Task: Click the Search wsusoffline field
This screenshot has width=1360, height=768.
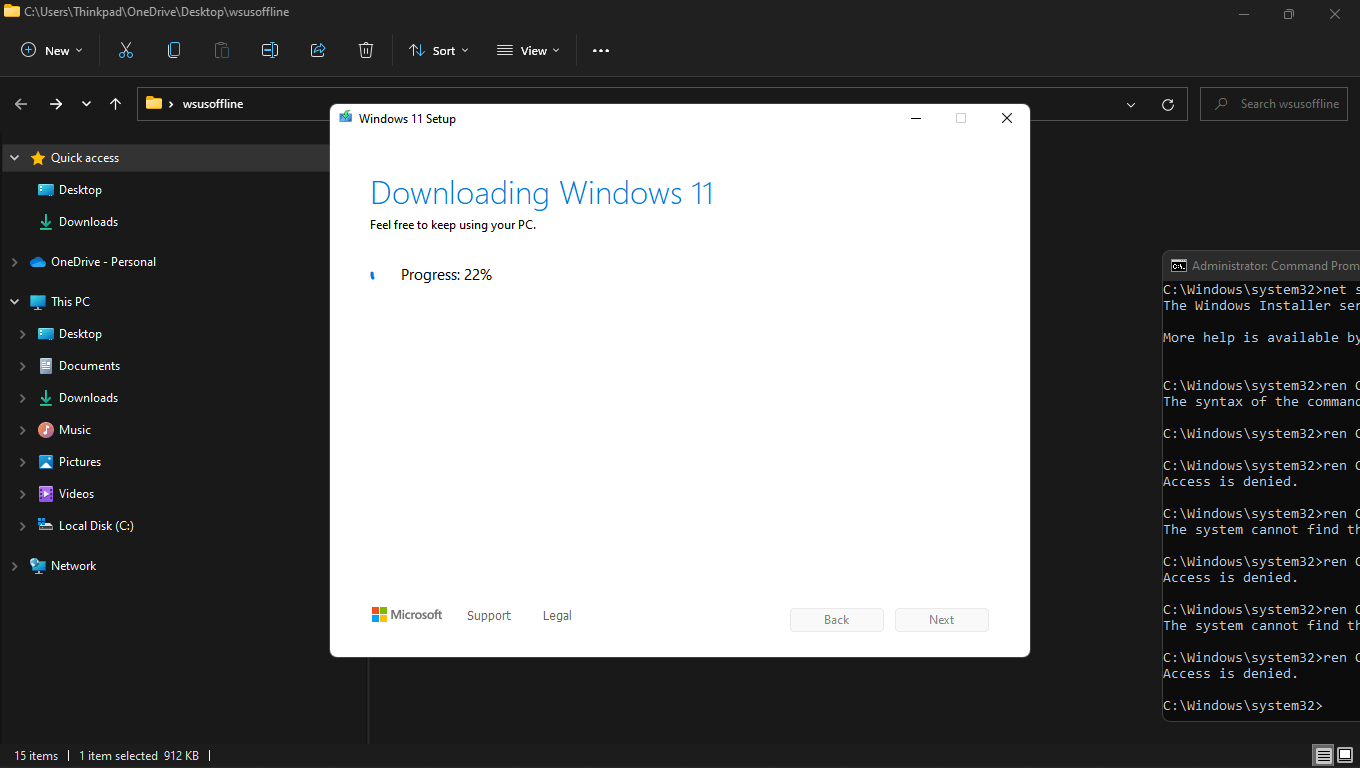Action: click(x=1276, y=104)
